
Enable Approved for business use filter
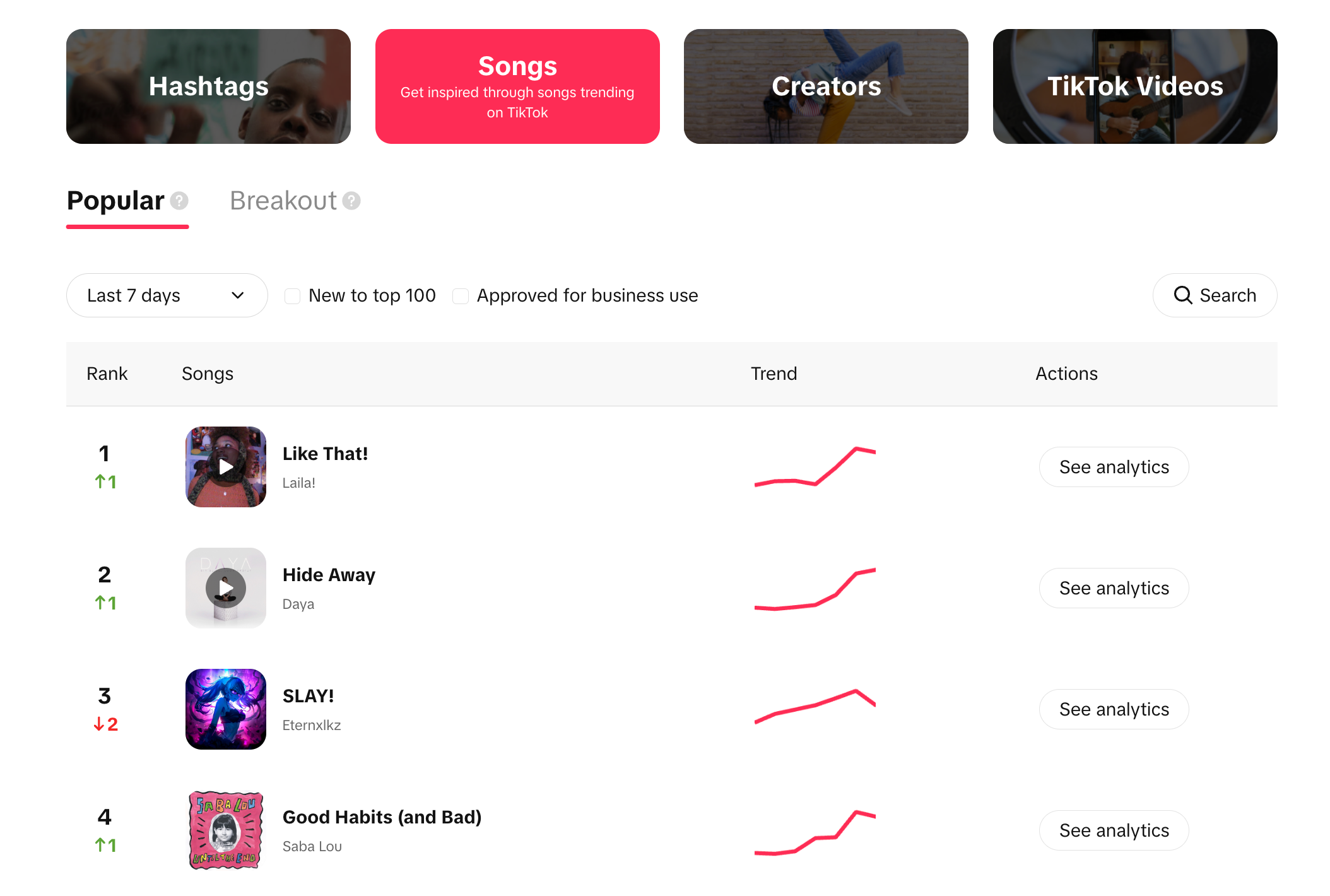coord(460,295)
